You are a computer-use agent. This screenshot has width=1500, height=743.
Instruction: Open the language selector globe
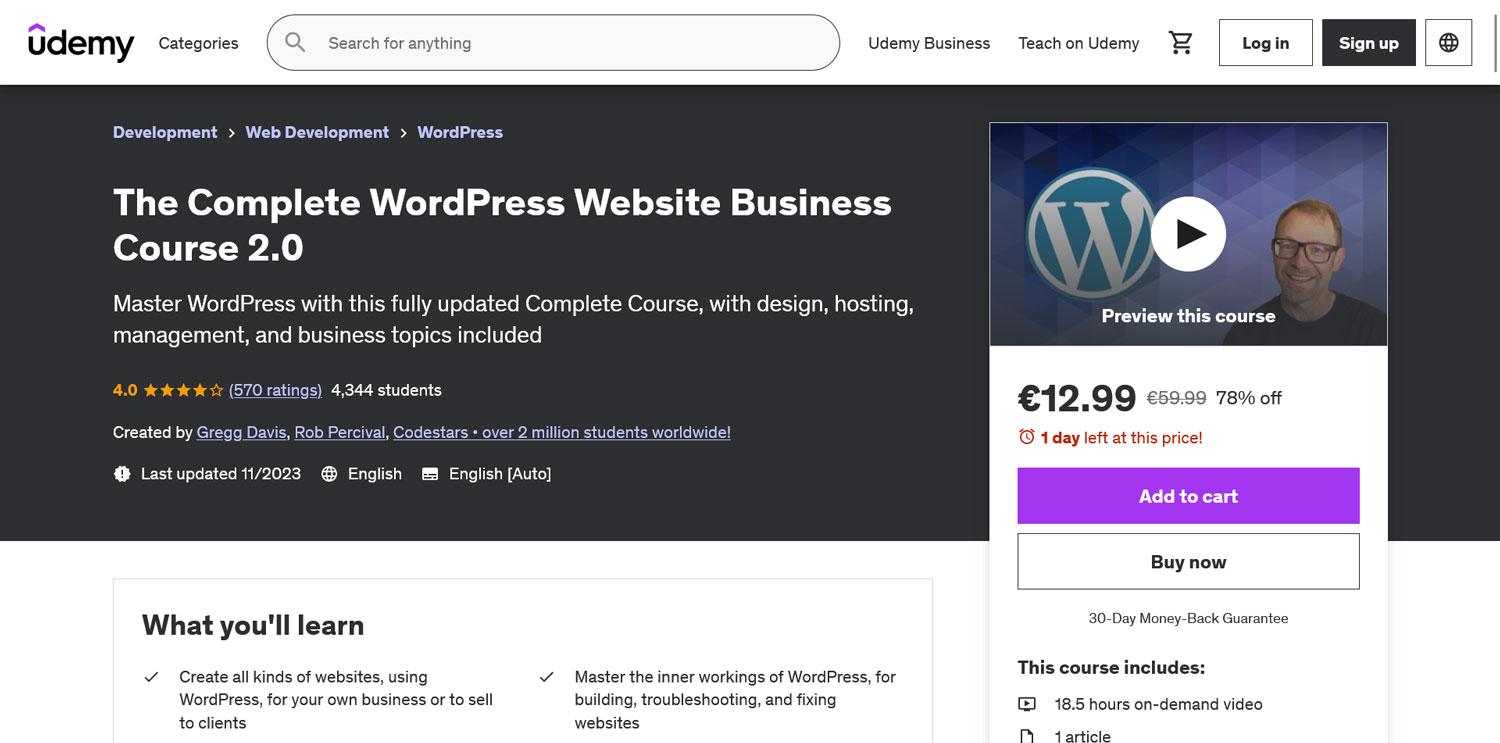1448,43
